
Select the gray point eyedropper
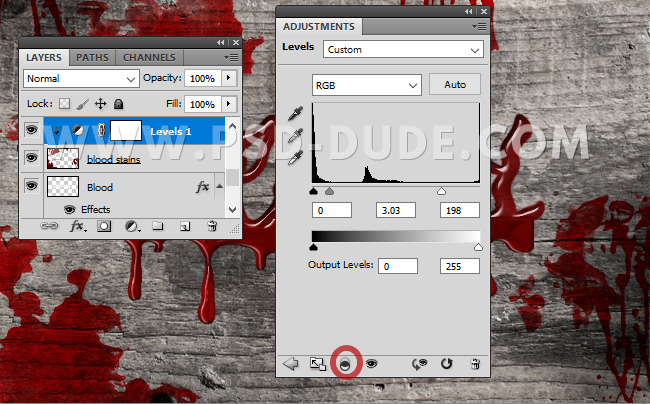pos(295,135)
